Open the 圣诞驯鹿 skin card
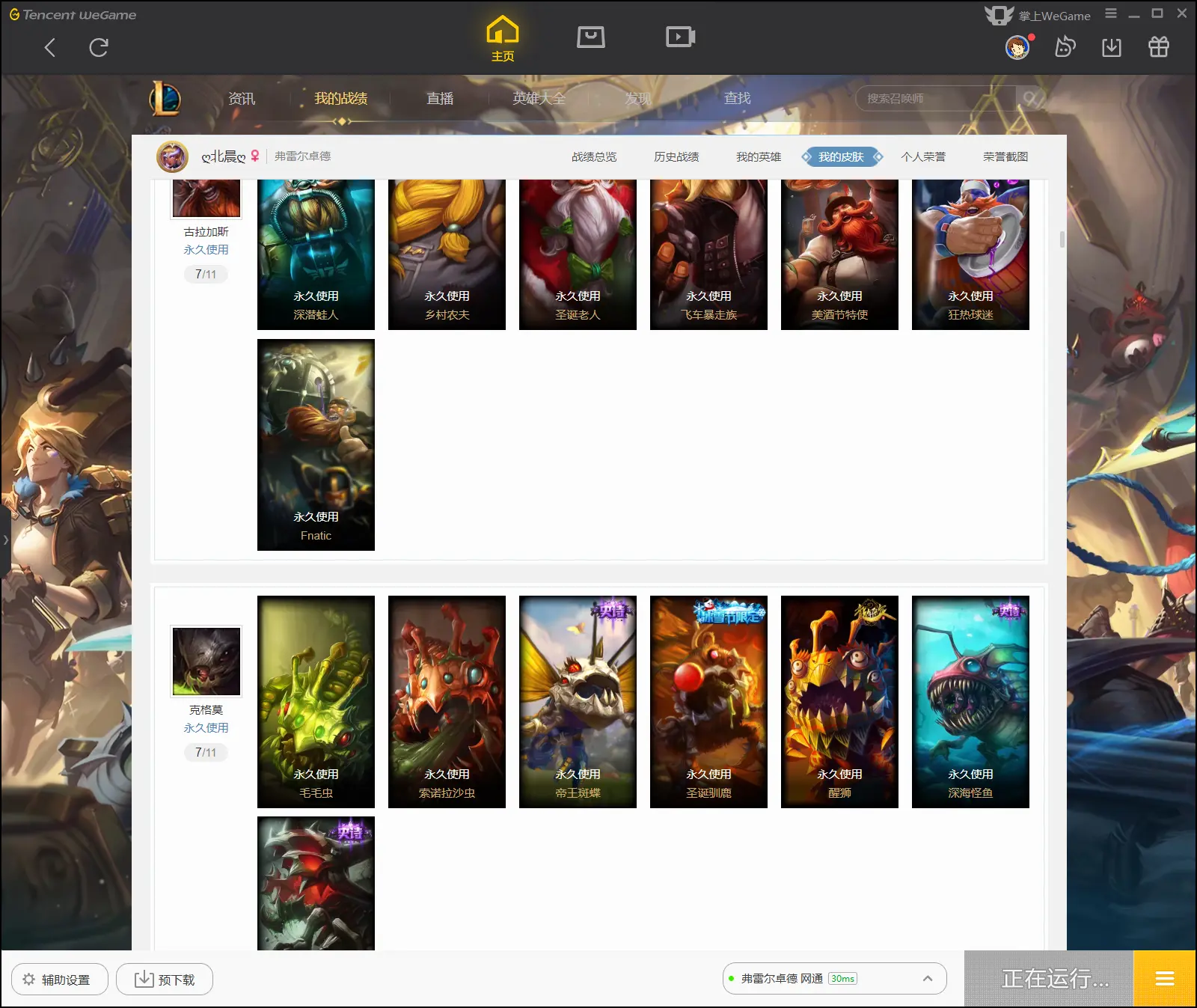This screenshot has width=1197, height=1008. pyautogui.click(x=708, y=701)
